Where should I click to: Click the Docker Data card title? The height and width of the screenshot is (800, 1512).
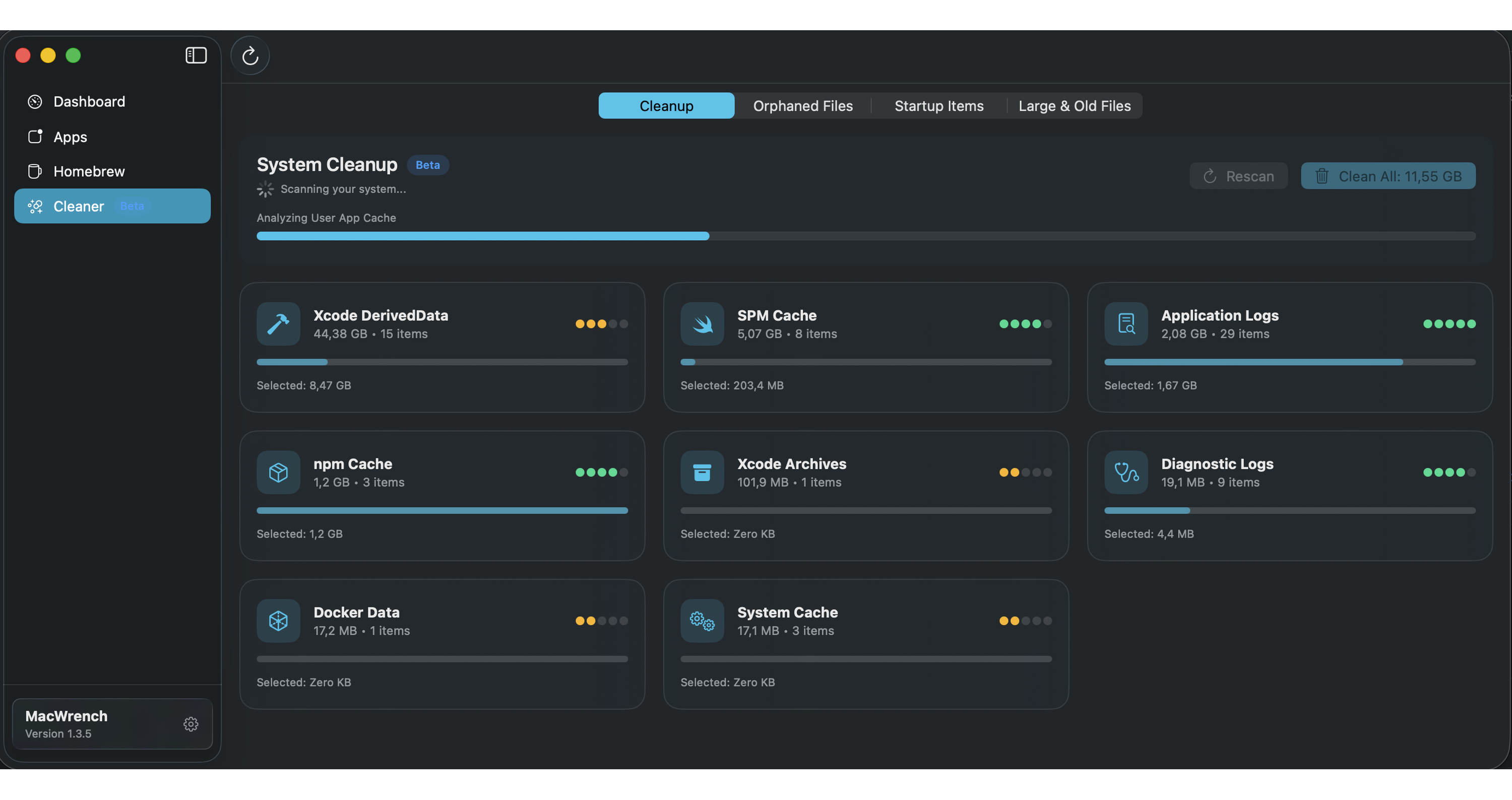pyautogui.click(x=356, y=612)
